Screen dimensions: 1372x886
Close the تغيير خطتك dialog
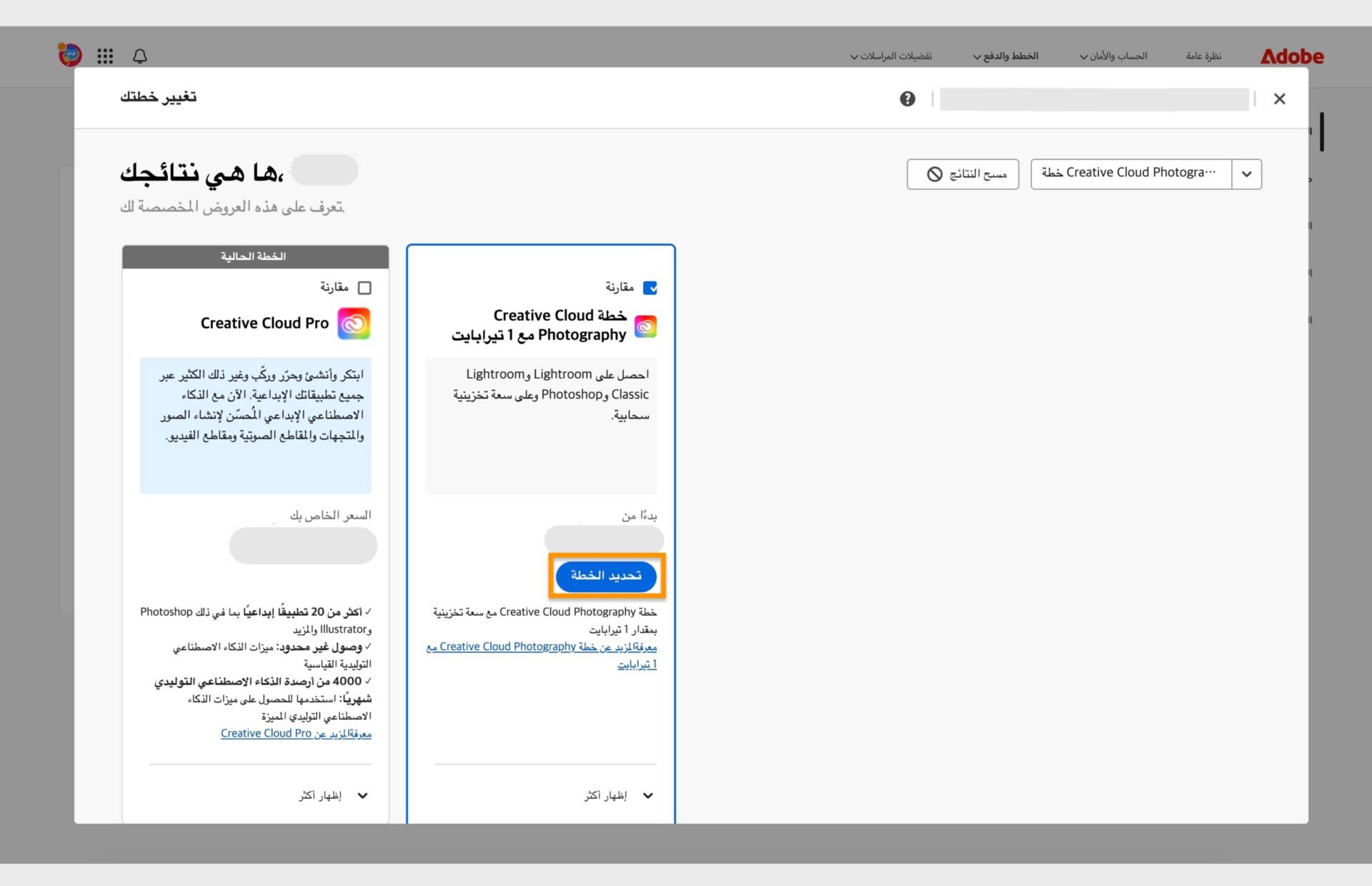pos(1279,99)
